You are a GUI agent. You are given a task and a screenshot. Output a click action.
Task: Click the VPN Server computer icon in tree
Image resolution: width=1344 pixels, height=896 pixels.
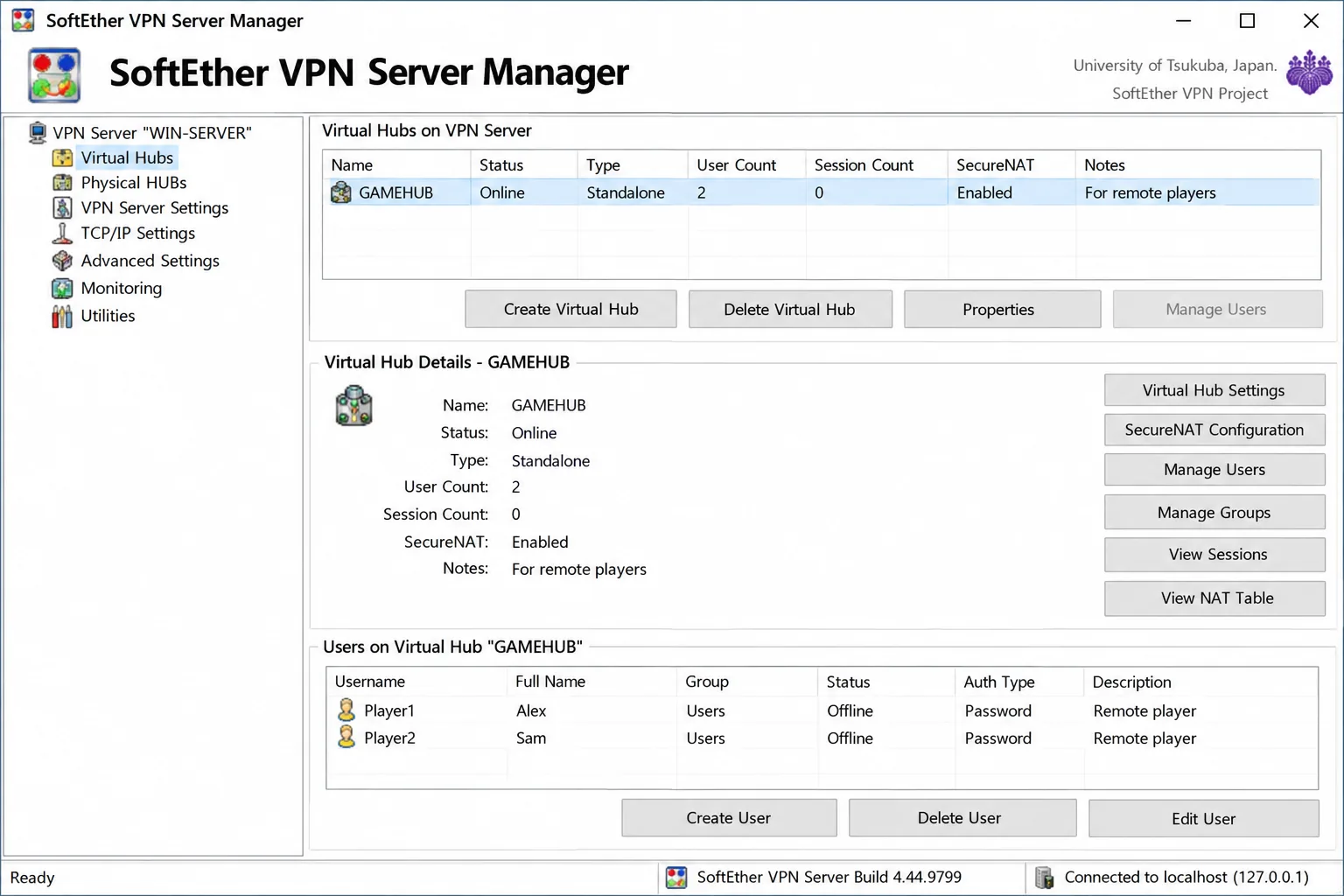[37, 133]
